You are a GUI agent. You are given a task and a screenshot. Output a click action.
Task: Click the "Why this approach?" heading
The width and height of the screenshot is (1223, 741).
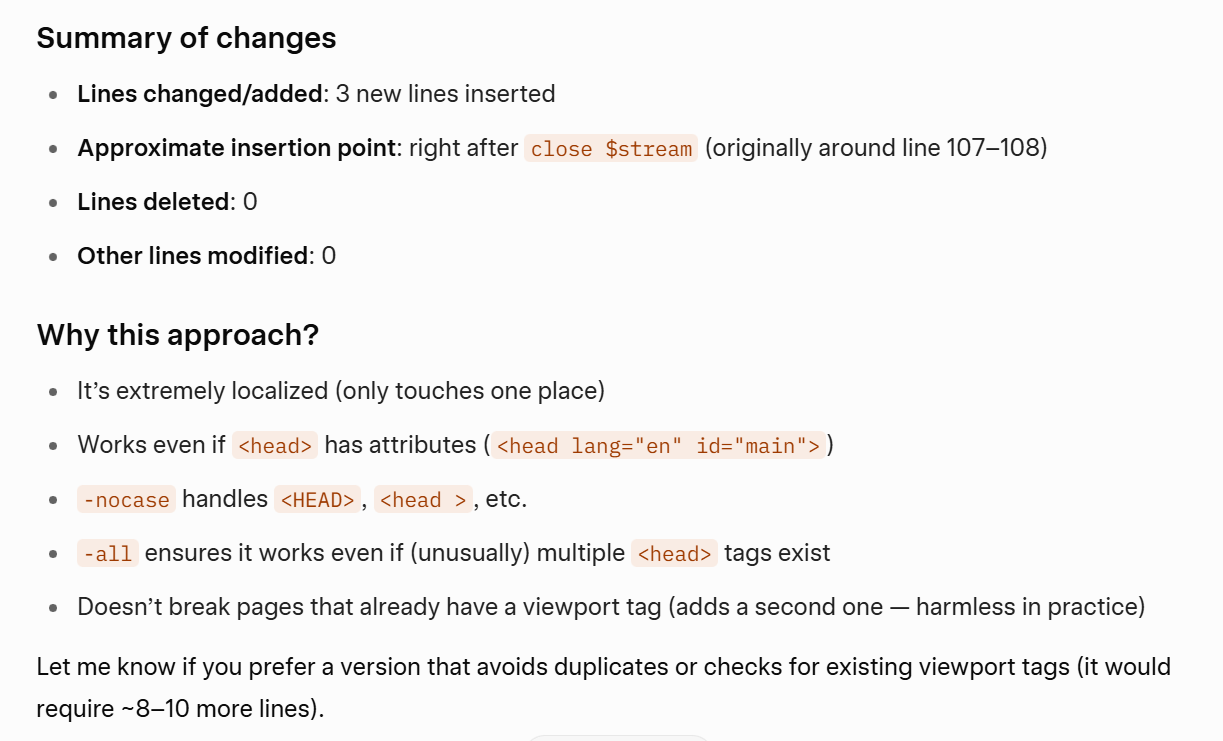point(177,335)
